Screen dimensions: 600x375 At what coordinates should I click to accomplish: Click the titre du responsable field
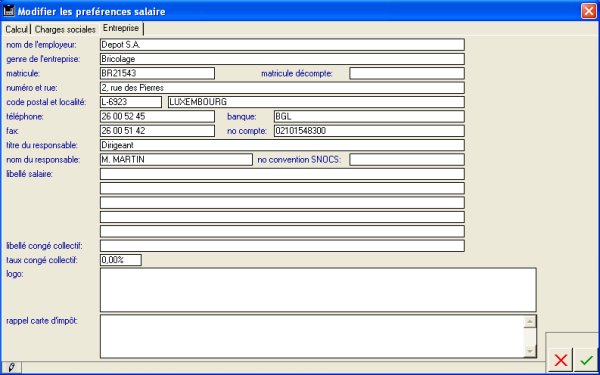click(282, 145)
